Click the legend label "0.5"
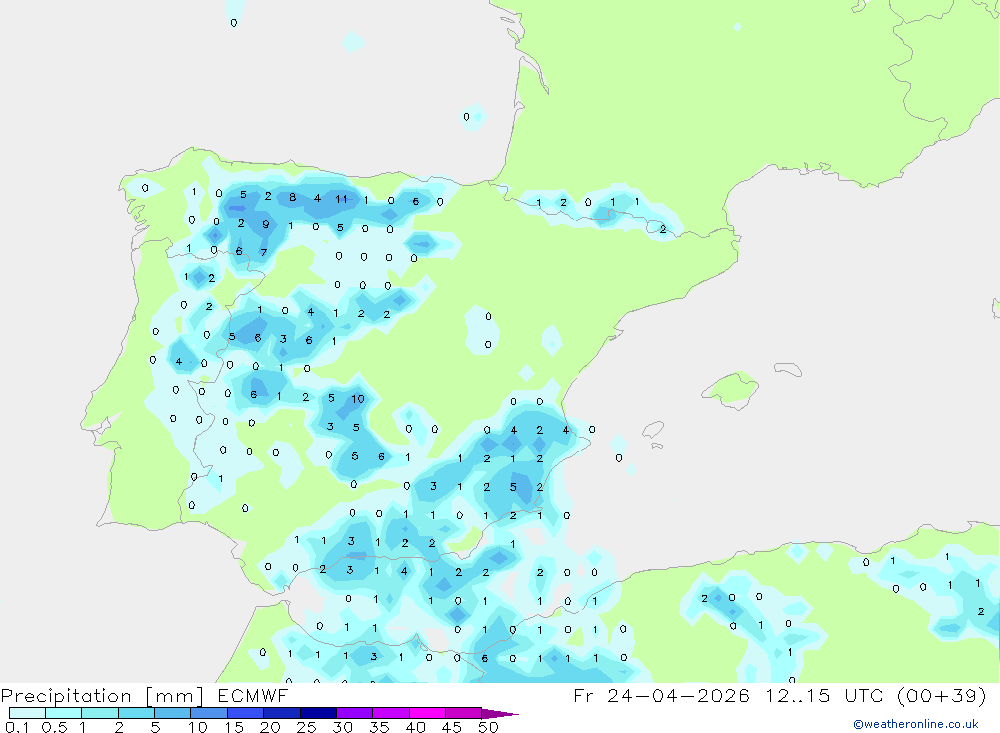 click(54, 727)
